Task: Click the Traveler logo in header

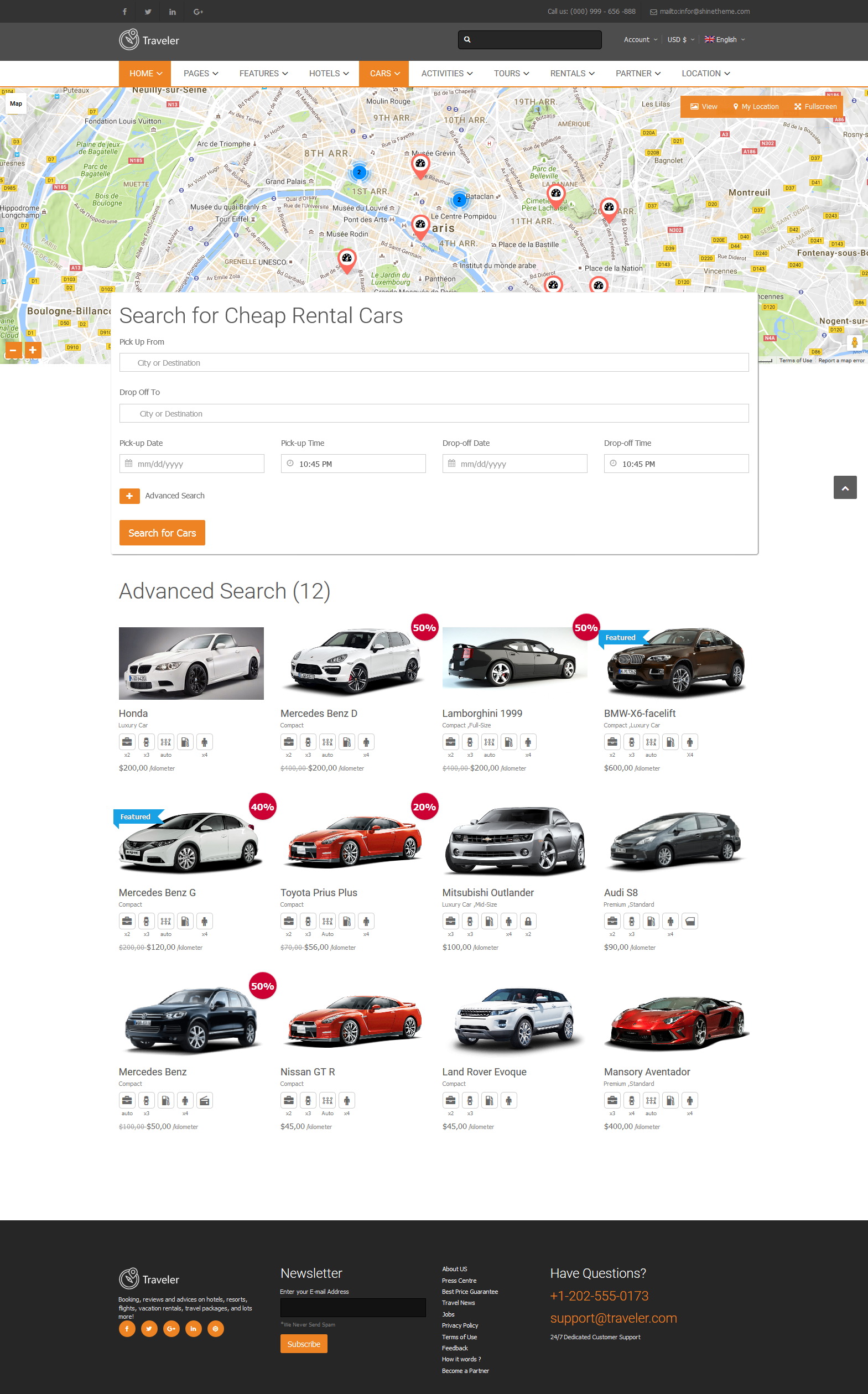Action: tap(149, 40)
